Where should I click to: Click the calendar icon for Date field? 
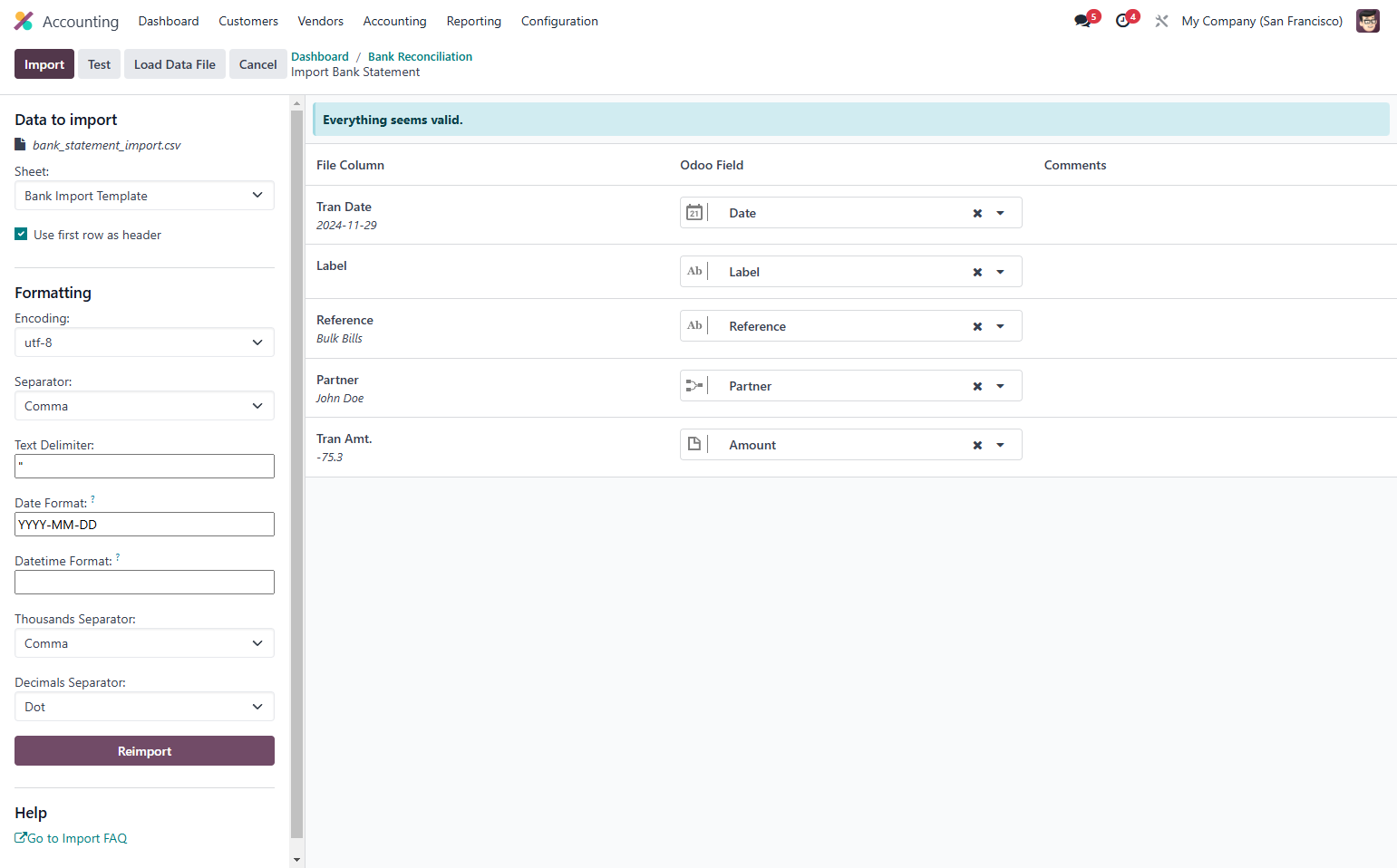694,213
